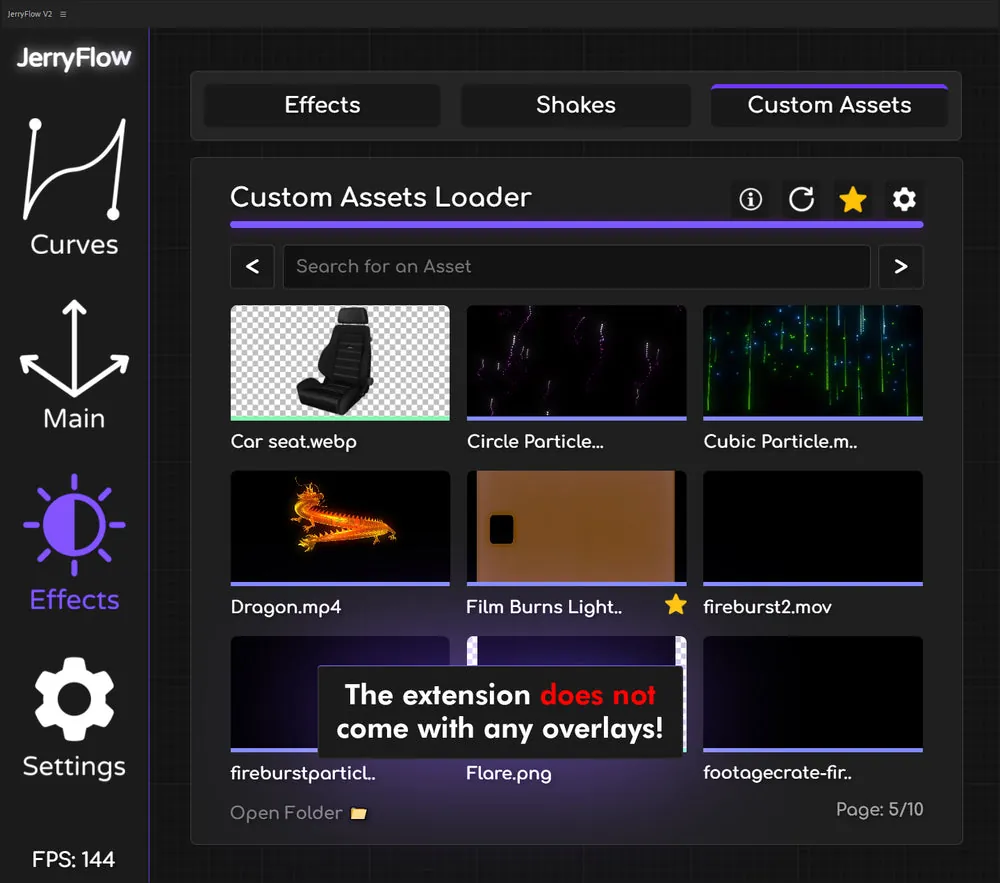Open the Effects tab at the top
The image size is (1000, 883).
322,105
